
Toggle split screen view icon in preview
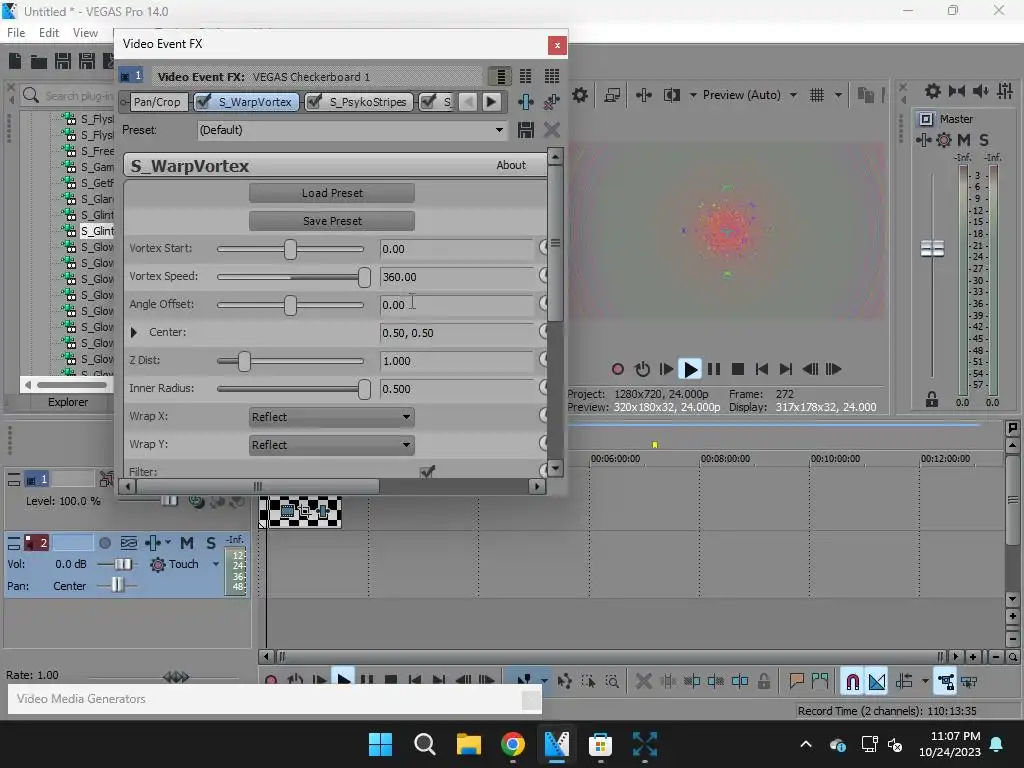(x=671, y=95)
